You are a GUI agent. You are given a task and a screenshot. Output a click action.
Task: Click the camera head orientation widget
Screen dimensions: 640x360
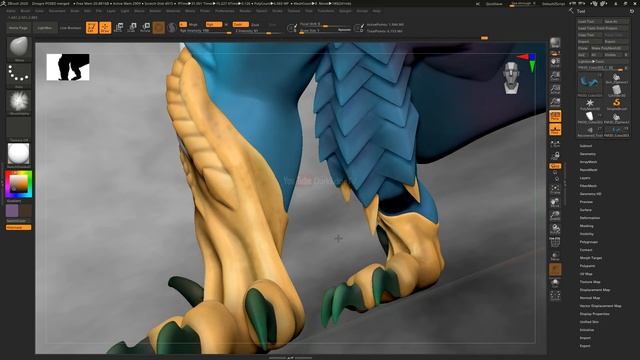[511, 77]
